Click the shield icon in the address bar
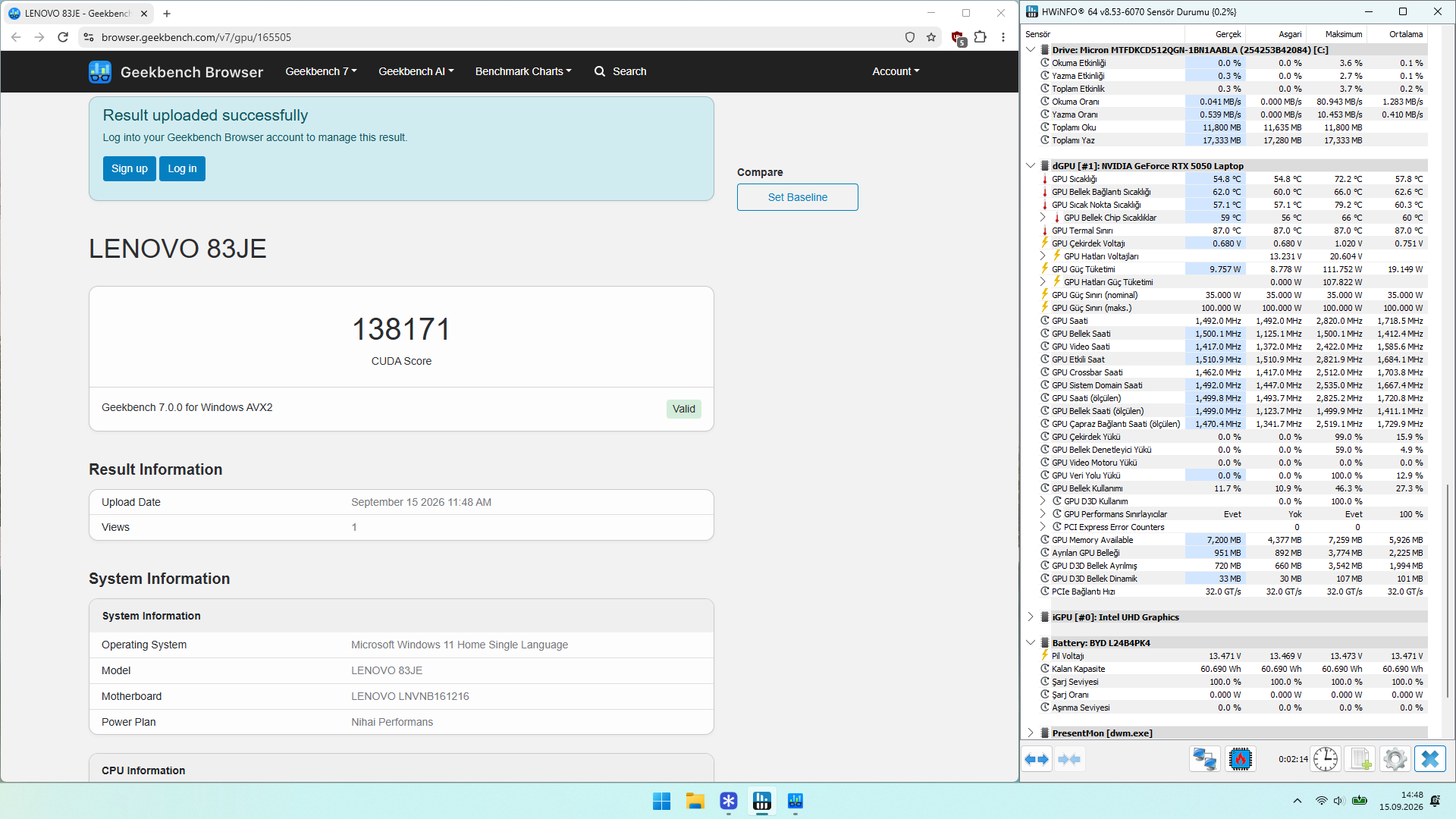The width and height of the screenshot is (1456, 819). [x=910, y=37]
